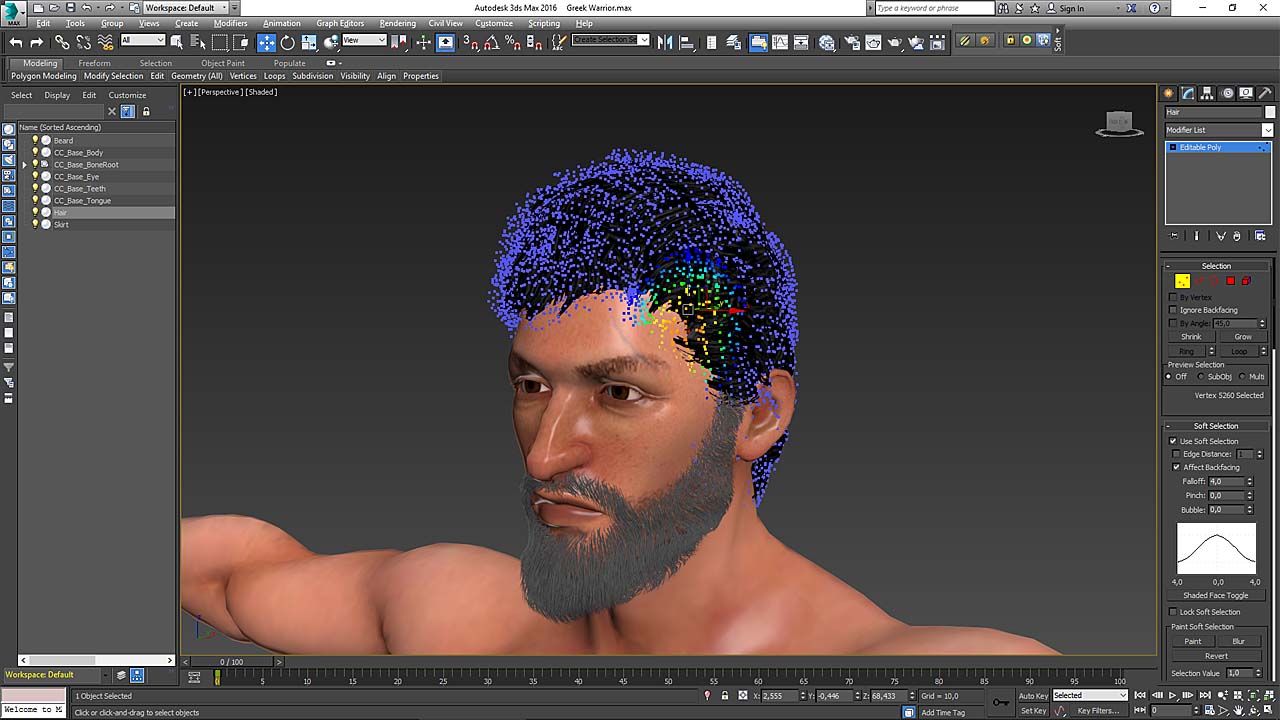Click the Grow selection button
Screen dimensions: 1280x720
pos(1243,337)
